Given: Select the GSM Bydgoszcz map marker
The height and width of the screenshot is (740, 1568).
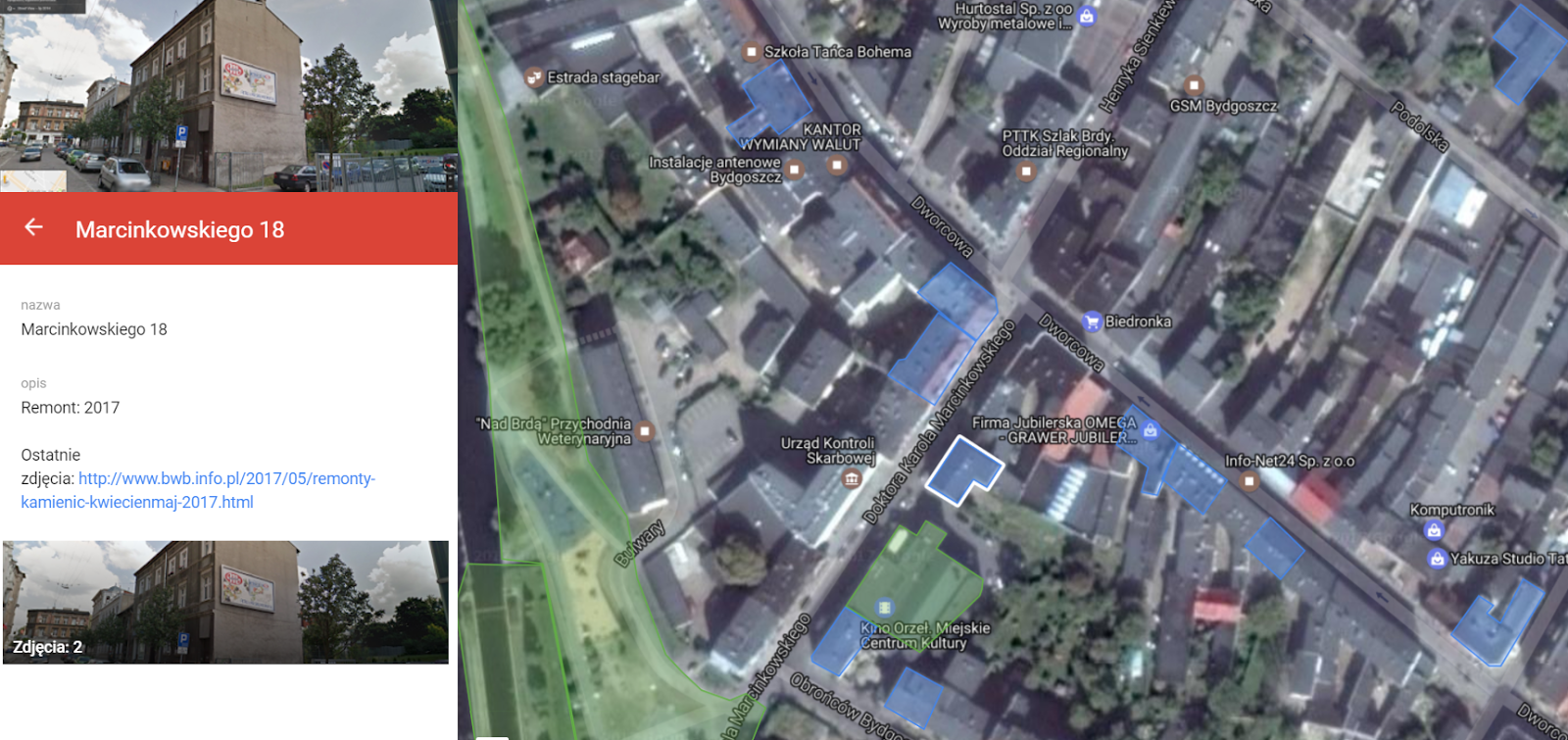Looking at the screenshot, I should click(x=1193, y=84).
